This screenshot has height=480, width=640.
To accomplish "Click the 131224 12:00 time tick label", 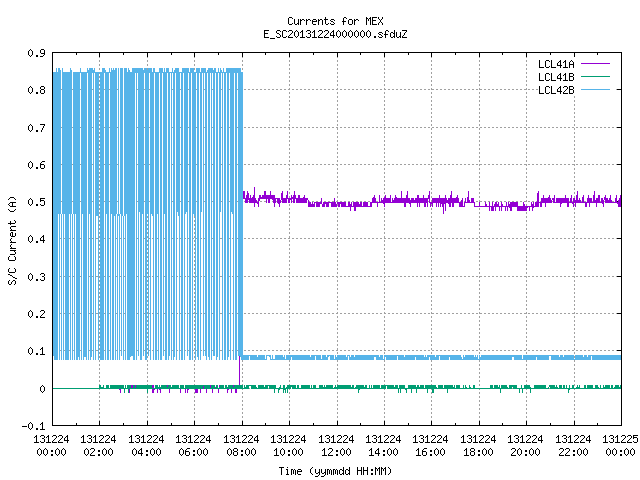I will point(336,446).
